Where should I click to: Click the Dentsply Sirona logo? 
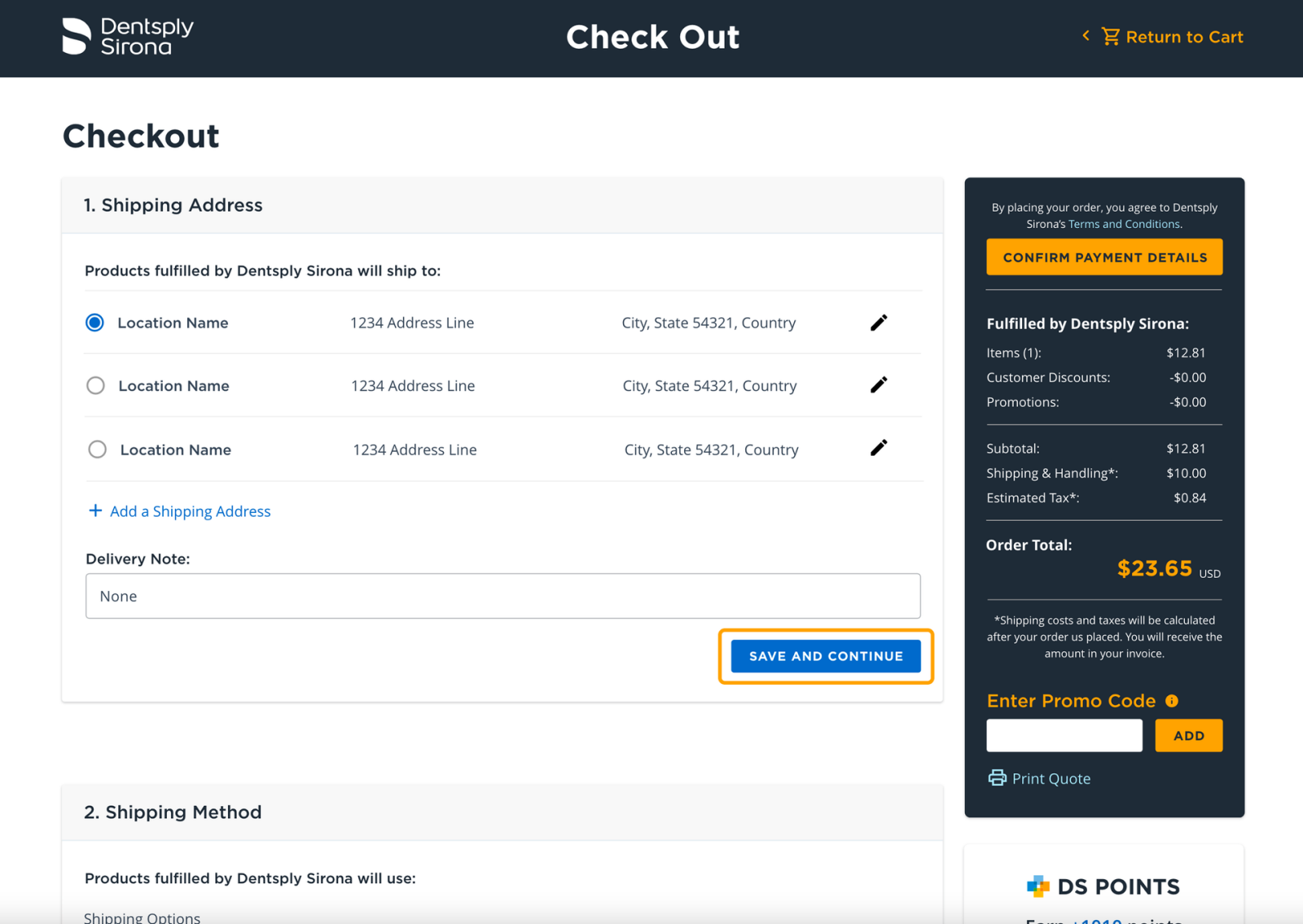pos(128,37)
